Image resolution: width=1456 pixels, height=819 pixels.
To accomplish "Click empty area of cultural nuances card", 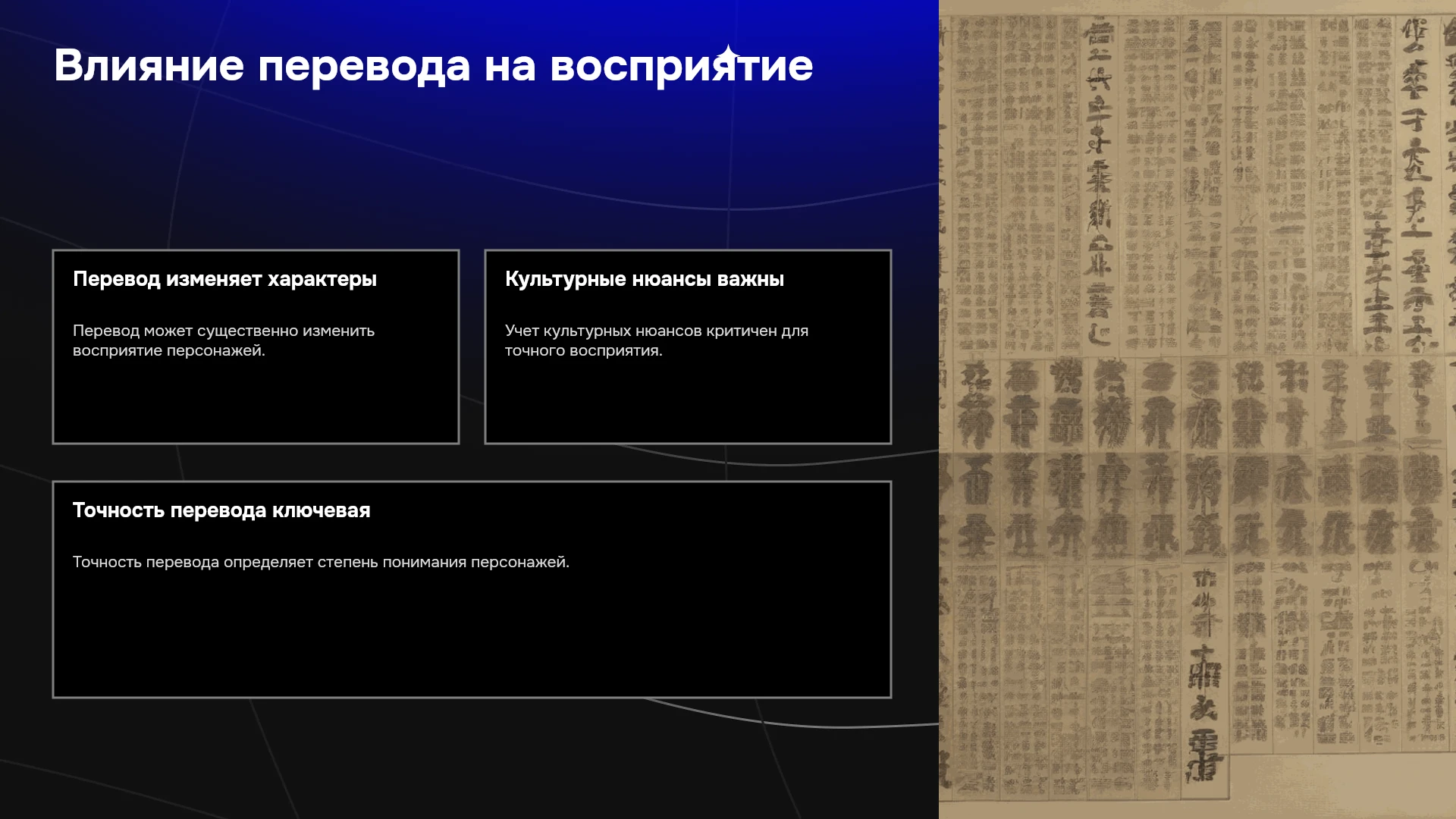I will 688,402.
